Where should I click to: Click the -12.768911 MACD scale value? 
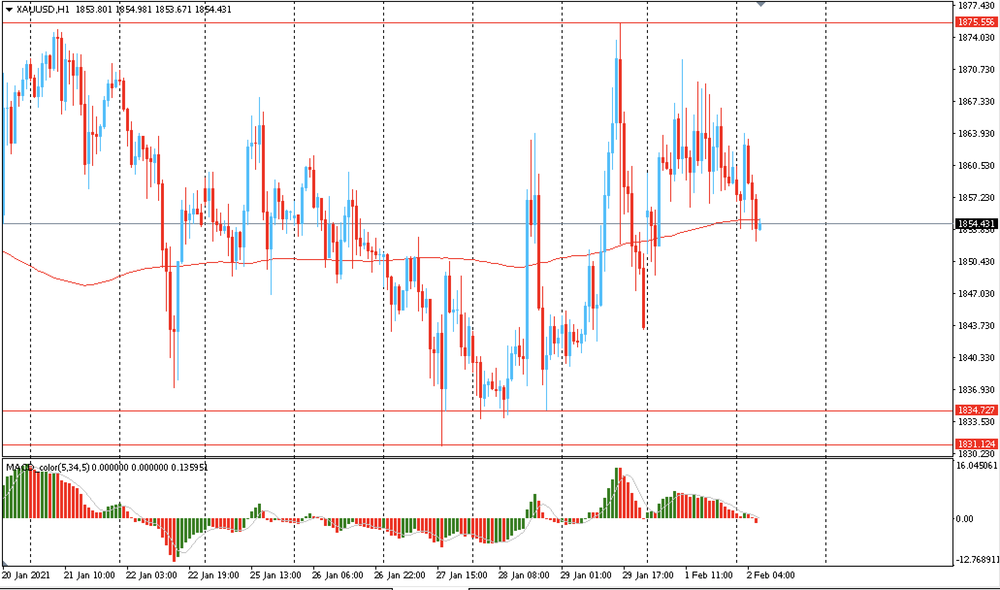(974, 560)
